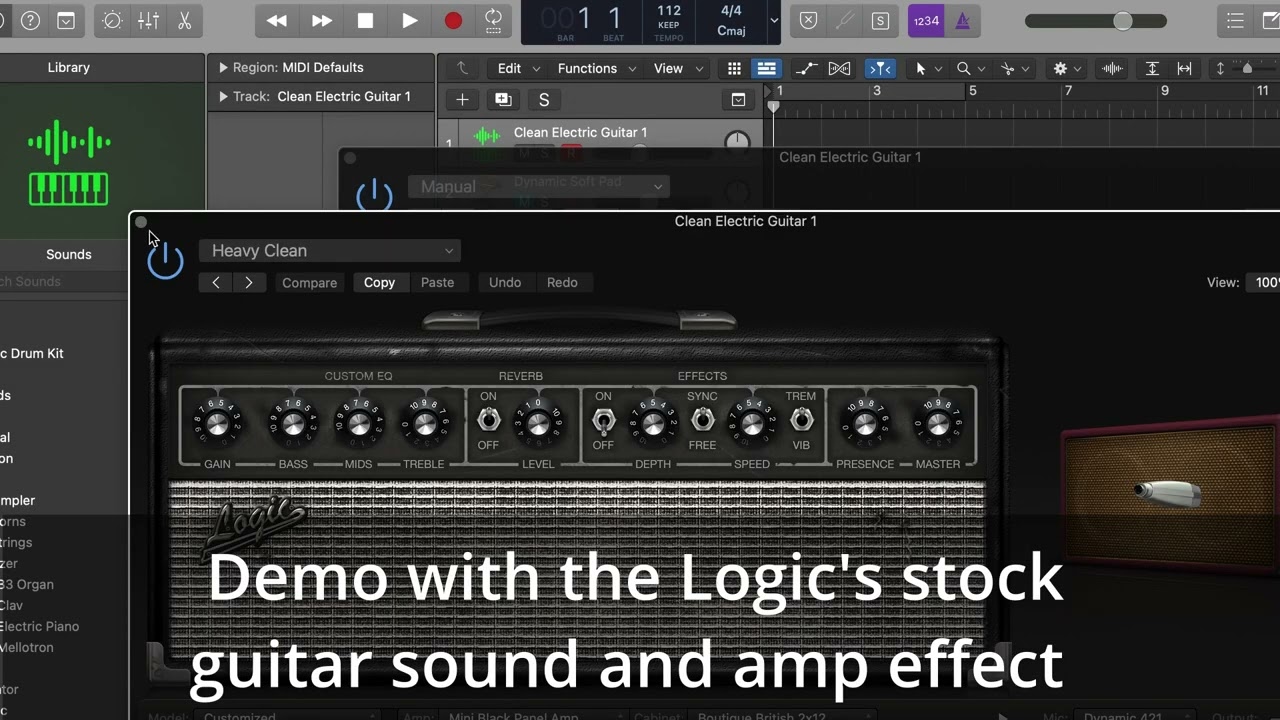The height and width of the screenshot is (720, 1280).
Task: Click the GAIN knob on the amp
Action: click(x=218, y=424)
